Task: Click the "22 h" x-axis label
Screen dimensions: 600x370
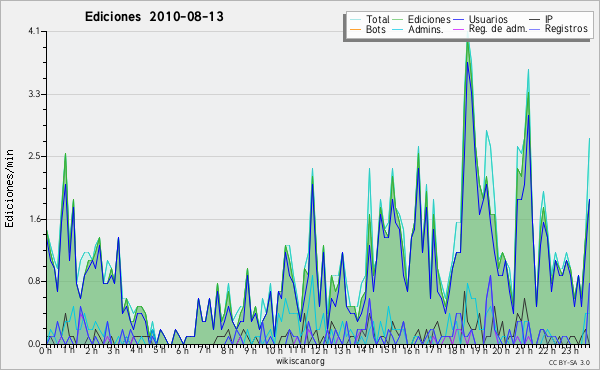Action: 547,351
